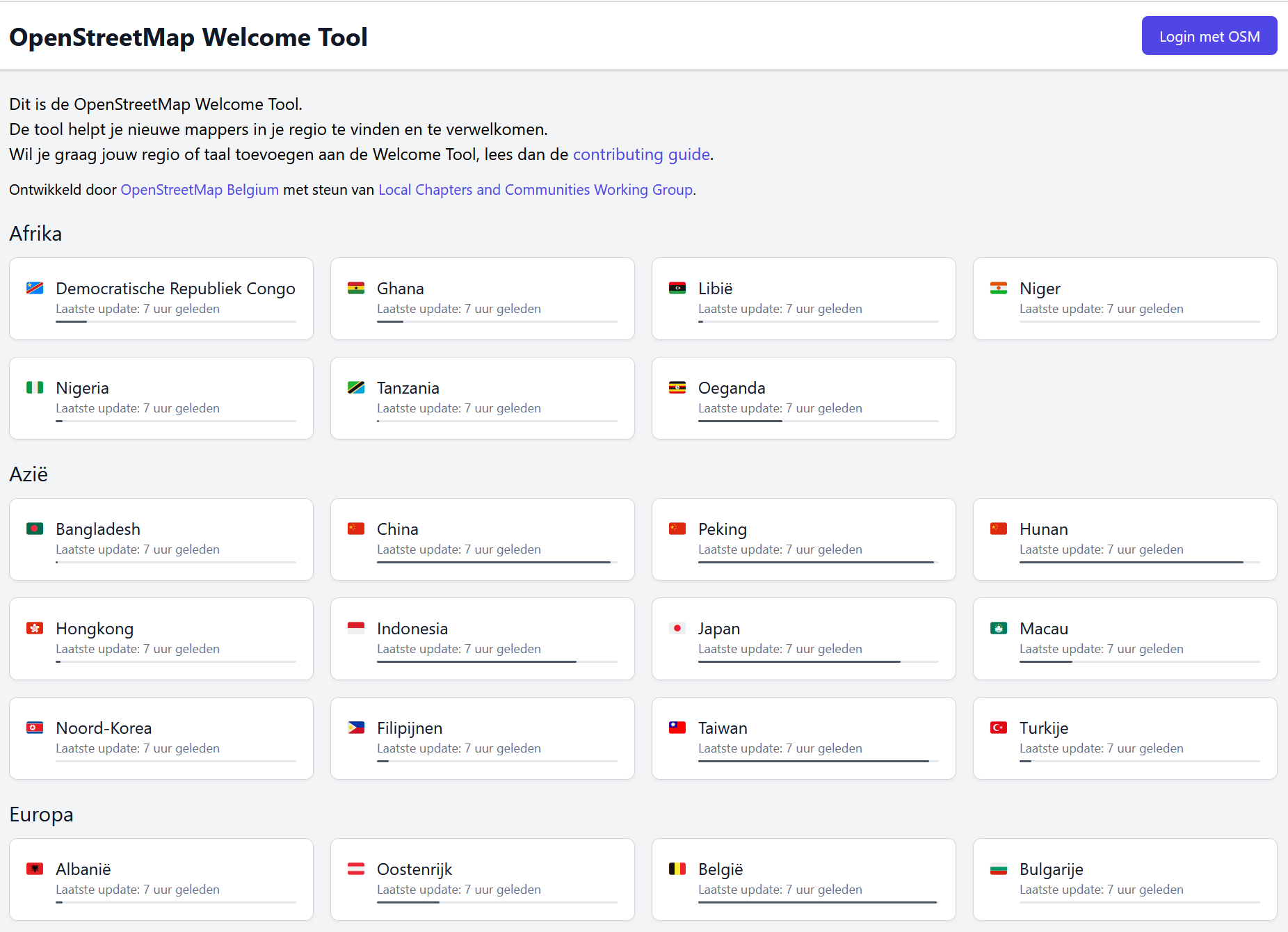Open the Bangladesh region name
This screenshot has height=932, width=1288.
(98, 529)
